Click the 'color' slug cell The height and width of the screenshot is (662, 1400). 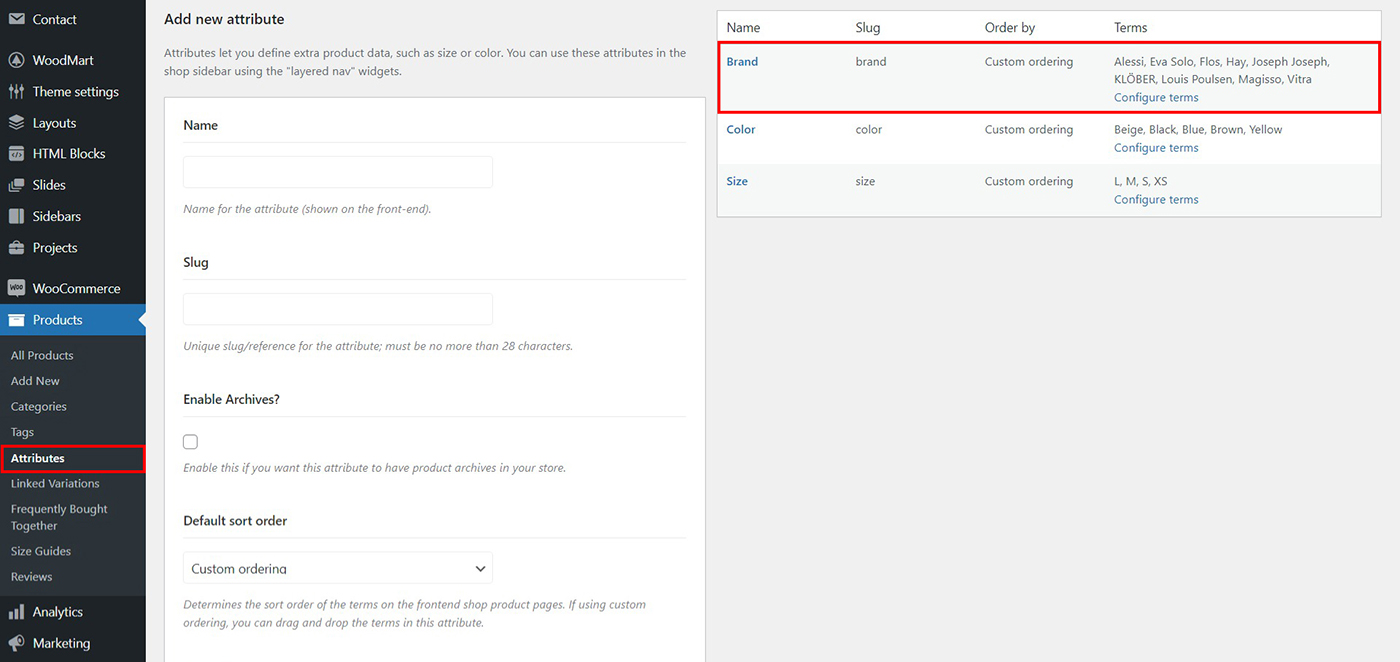pos(869,130)
